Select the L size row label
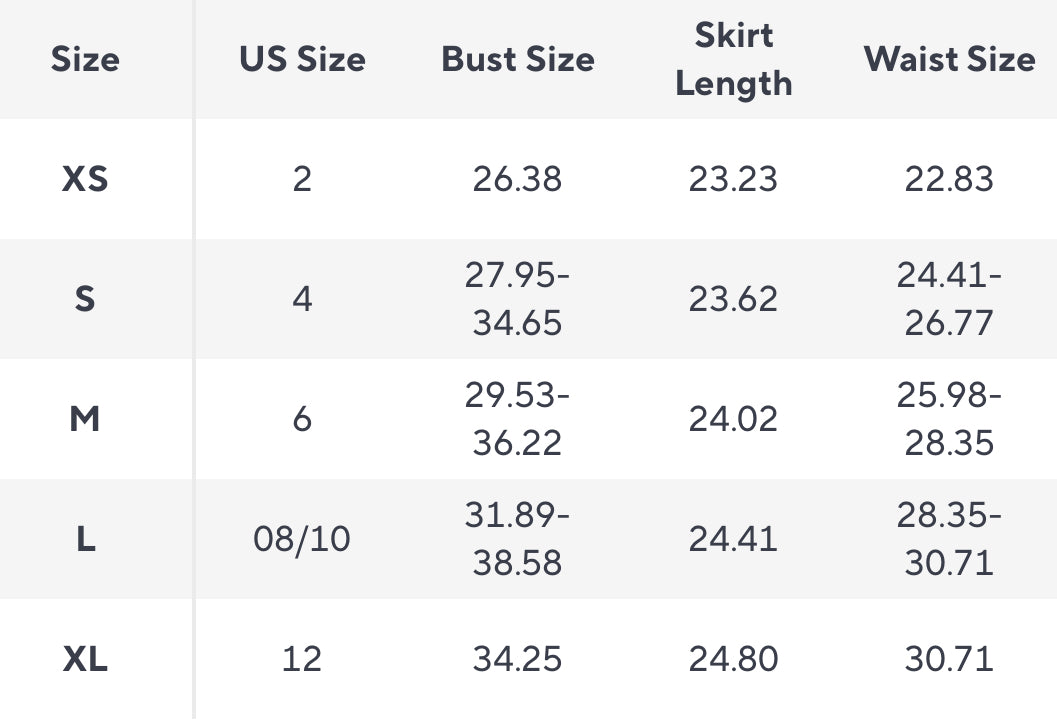1057x724 pixels. pos(85,539)
